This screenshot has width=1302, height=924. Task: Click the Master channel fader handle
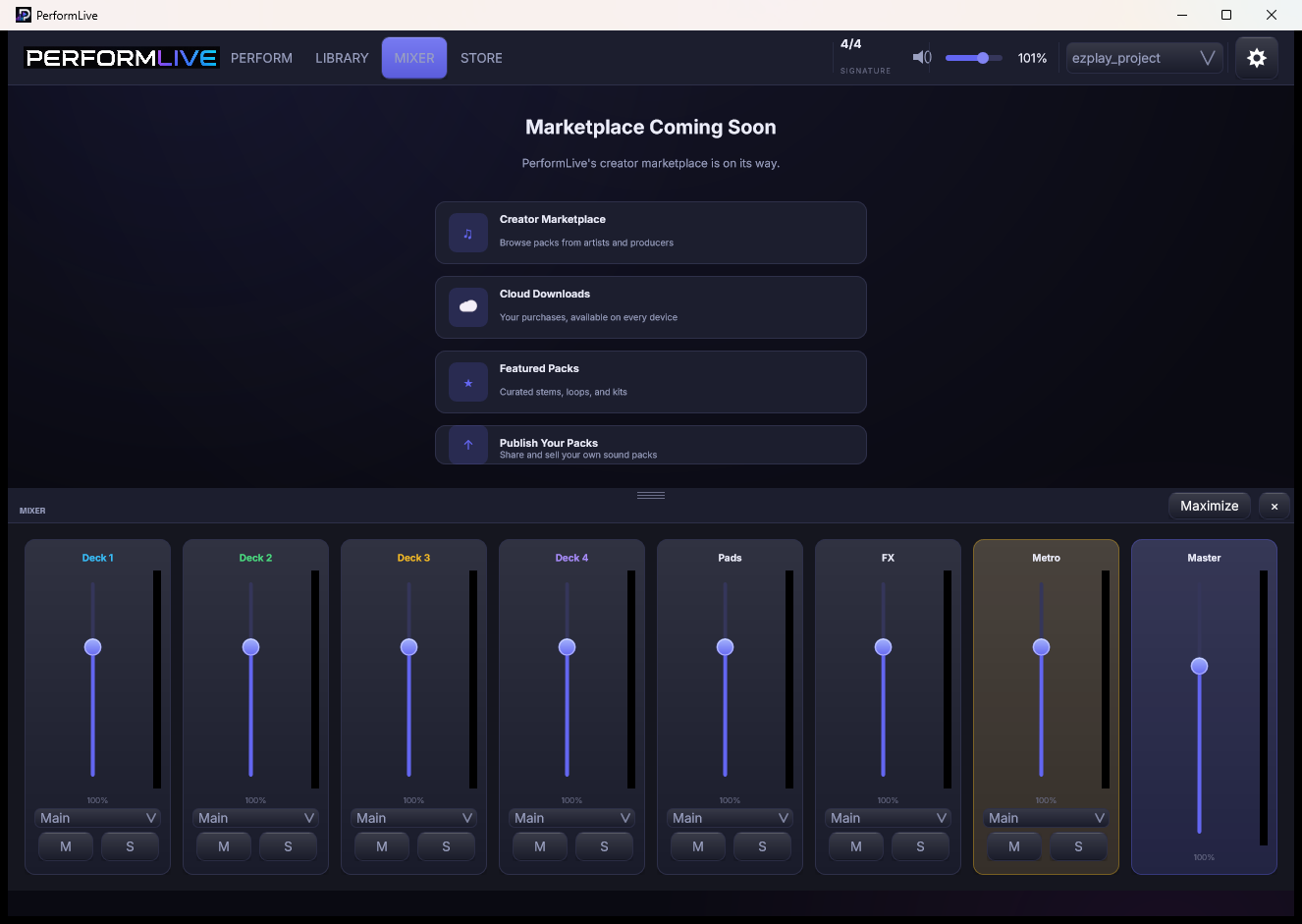point(1199,666)
